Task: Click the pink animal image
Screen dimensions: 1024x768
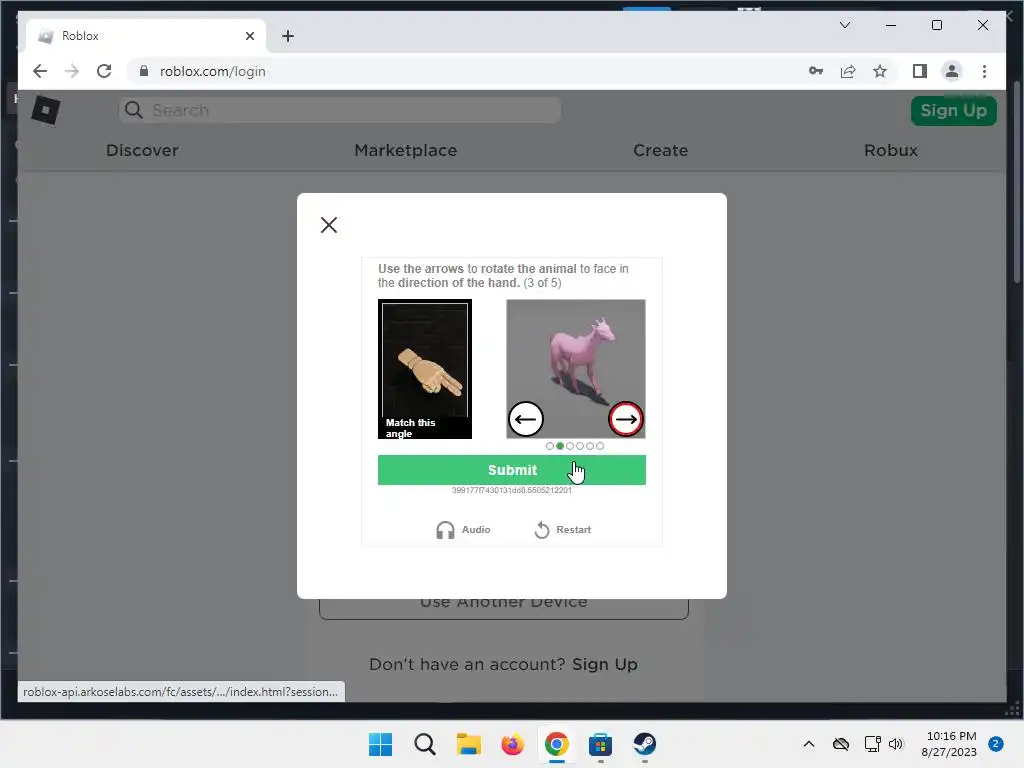Action: coord(576,369)
